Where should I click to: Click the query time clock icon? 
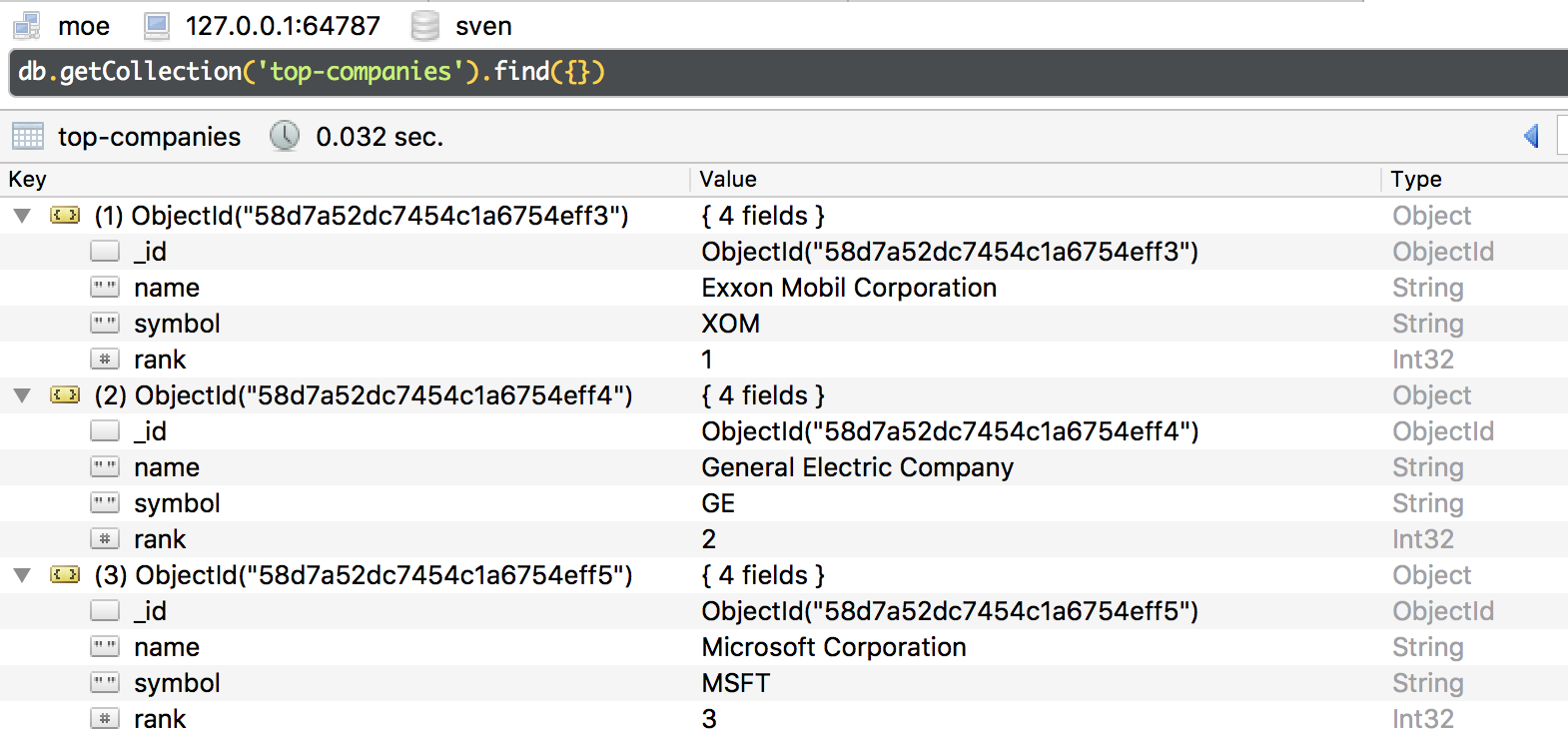285,136
